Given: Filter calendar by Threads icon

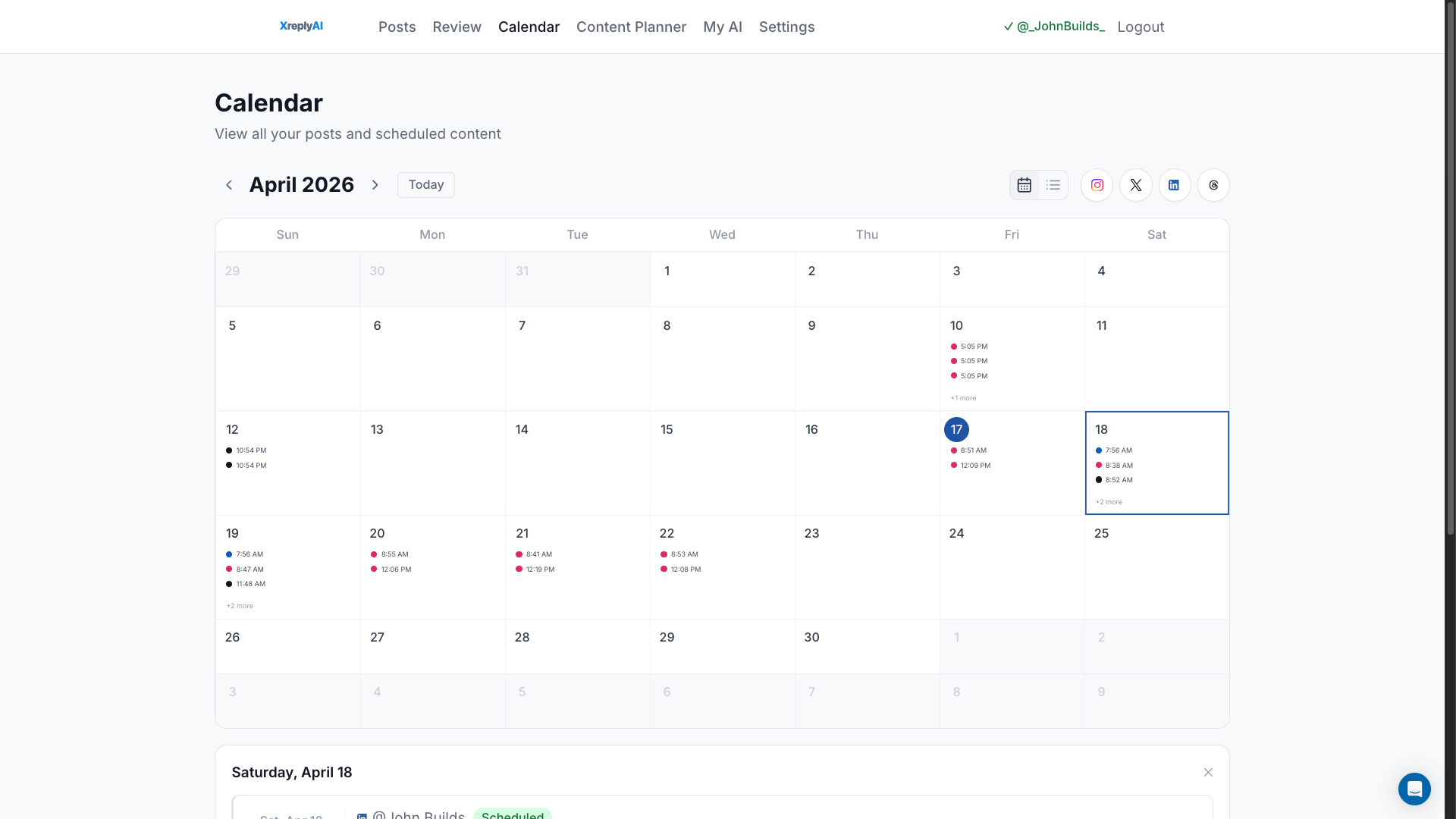Looking at the screenshot, I should [x=1213, y=185].
